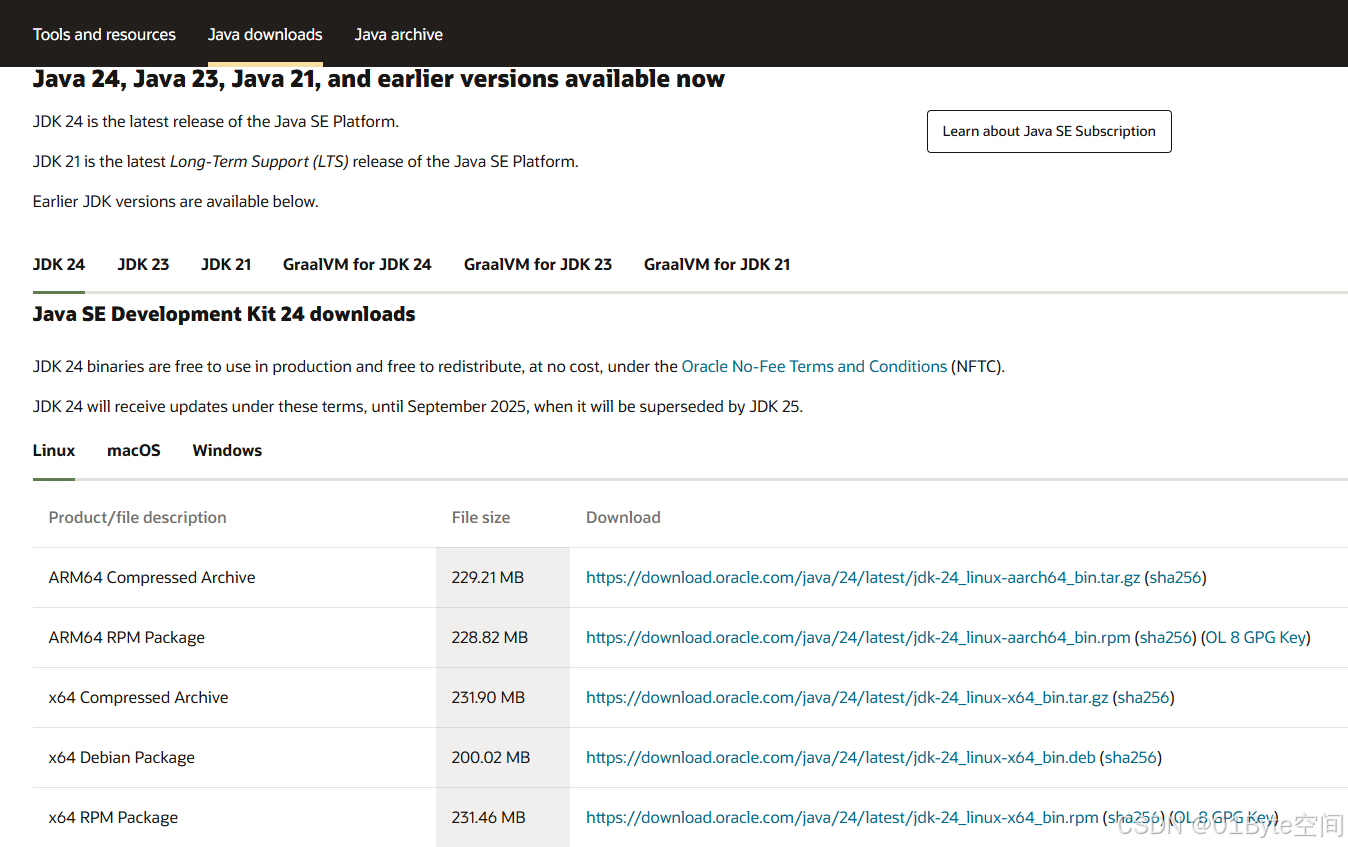
Task: Open OL 8 GPG Key for ARM64 RPM
Action: tap(1255, 637)
